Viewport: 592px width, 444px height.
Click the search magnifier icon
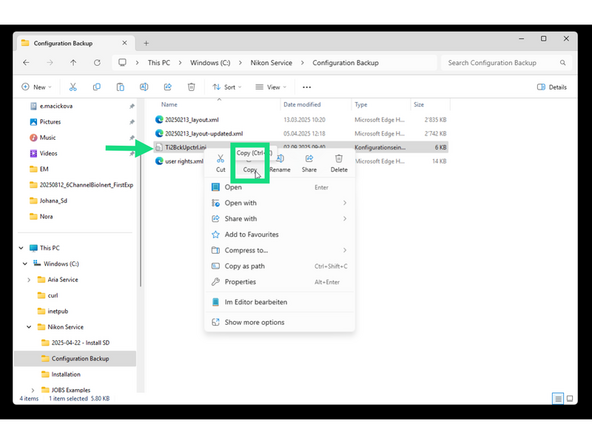point(563,63)
